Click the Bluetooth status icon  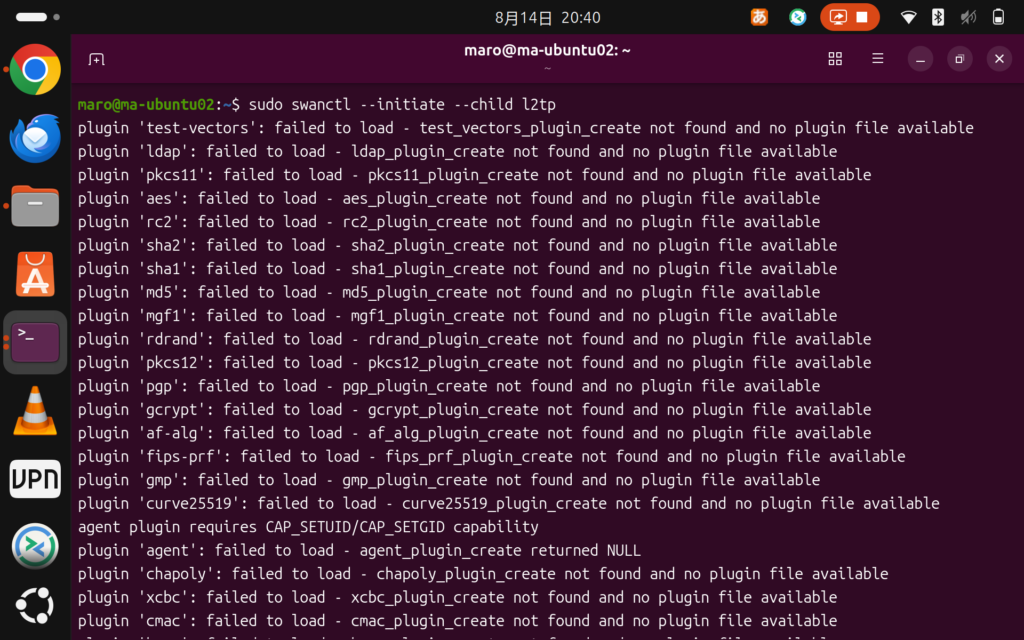[x=938, y=18]
